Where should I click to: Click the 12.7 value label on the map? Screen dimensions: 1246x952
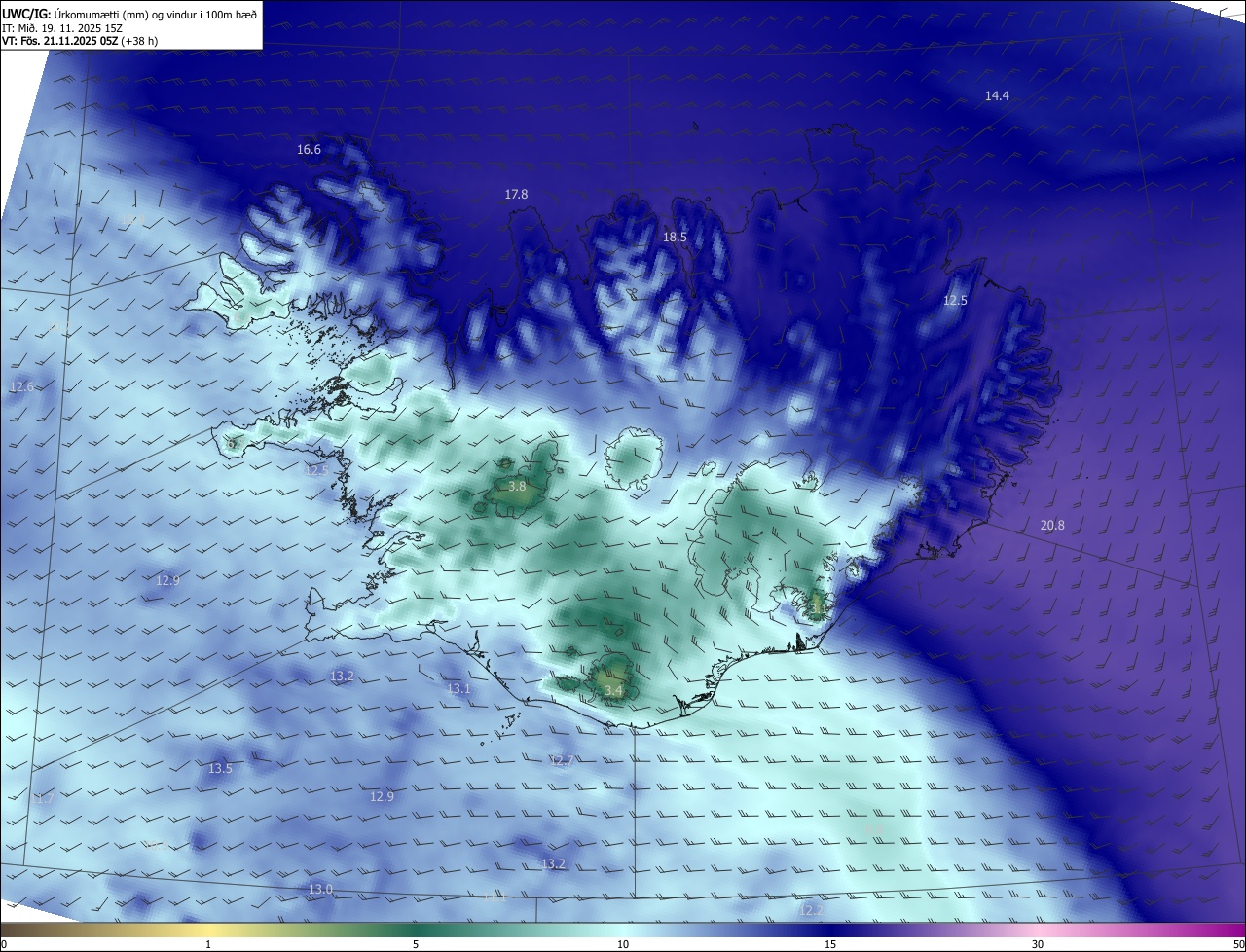click(x=562, y=760)
